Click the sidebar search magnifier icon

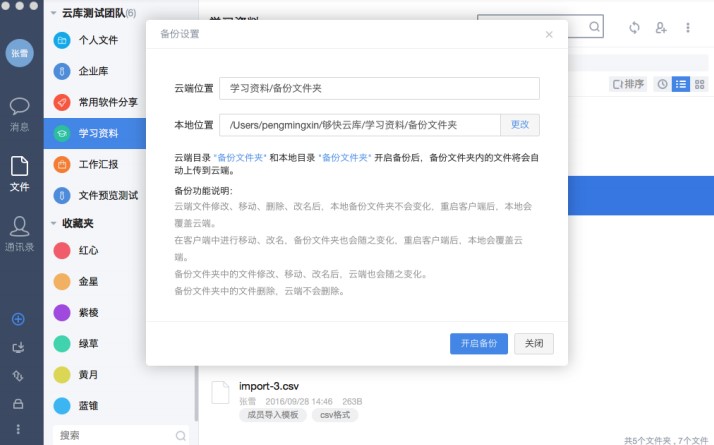181,435
